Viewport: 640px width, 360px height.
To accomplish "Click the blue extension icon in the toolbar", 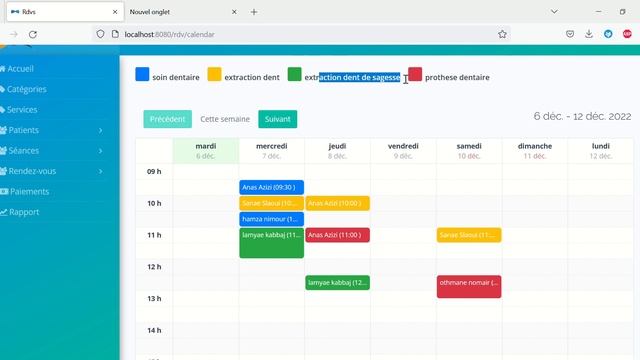I will 608,34.
